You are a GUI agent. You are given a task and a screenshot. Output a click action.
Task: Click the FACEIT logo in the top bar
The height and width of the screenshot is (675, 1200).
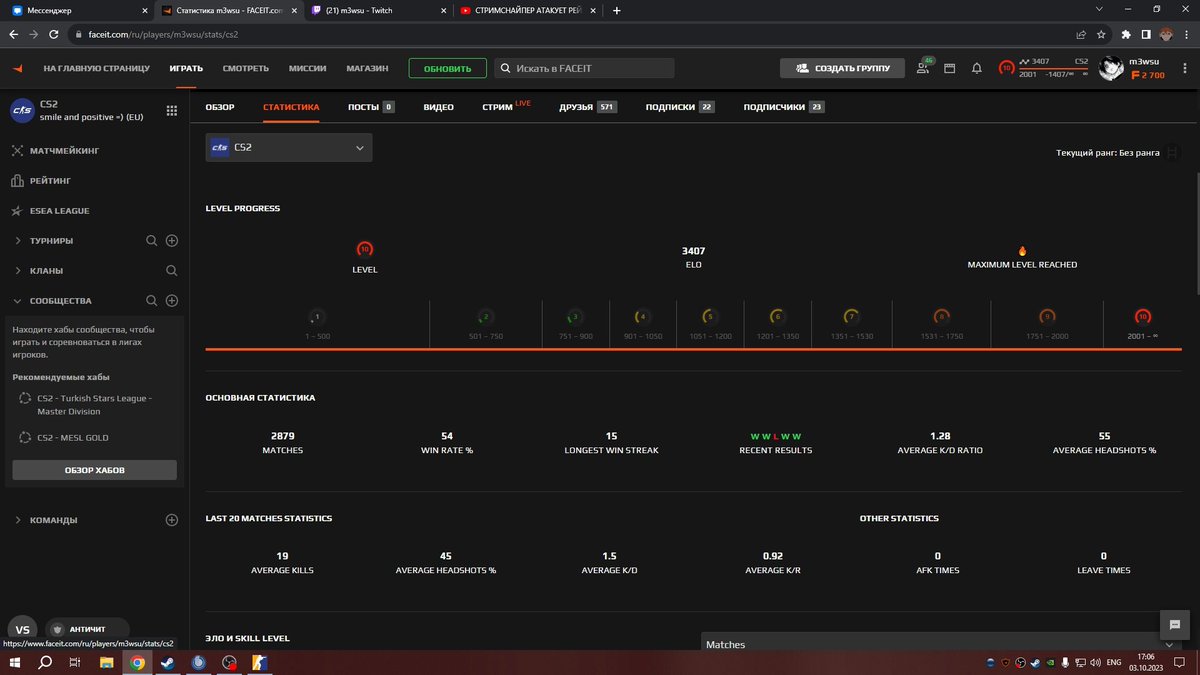click(18, 68)
